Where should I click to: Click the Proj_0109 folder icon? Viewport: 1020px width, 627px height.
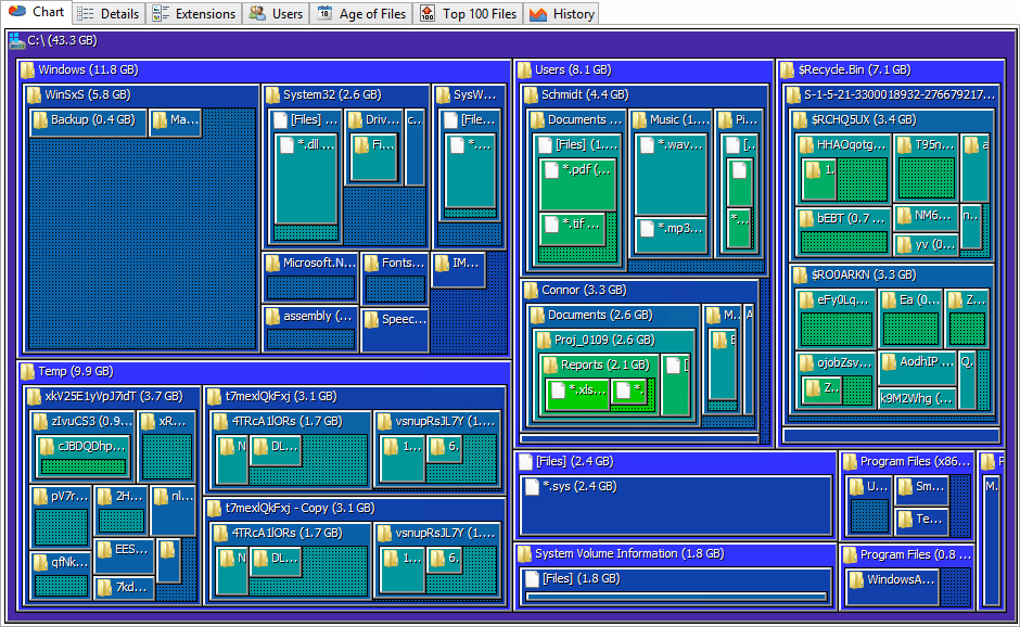coord(543,340)
